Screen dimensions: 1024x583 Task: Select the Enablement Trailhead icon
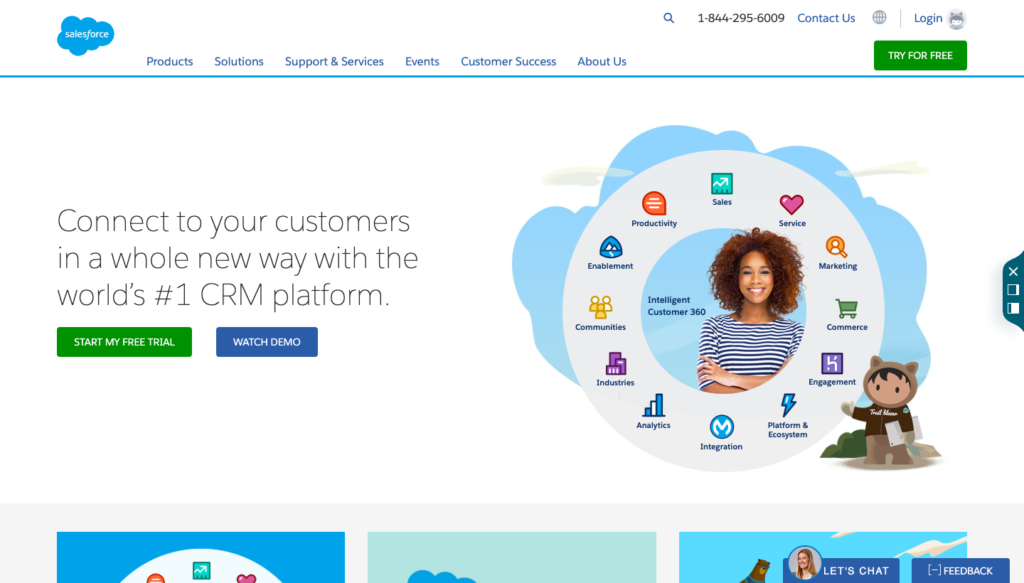(x=611, y=247)
